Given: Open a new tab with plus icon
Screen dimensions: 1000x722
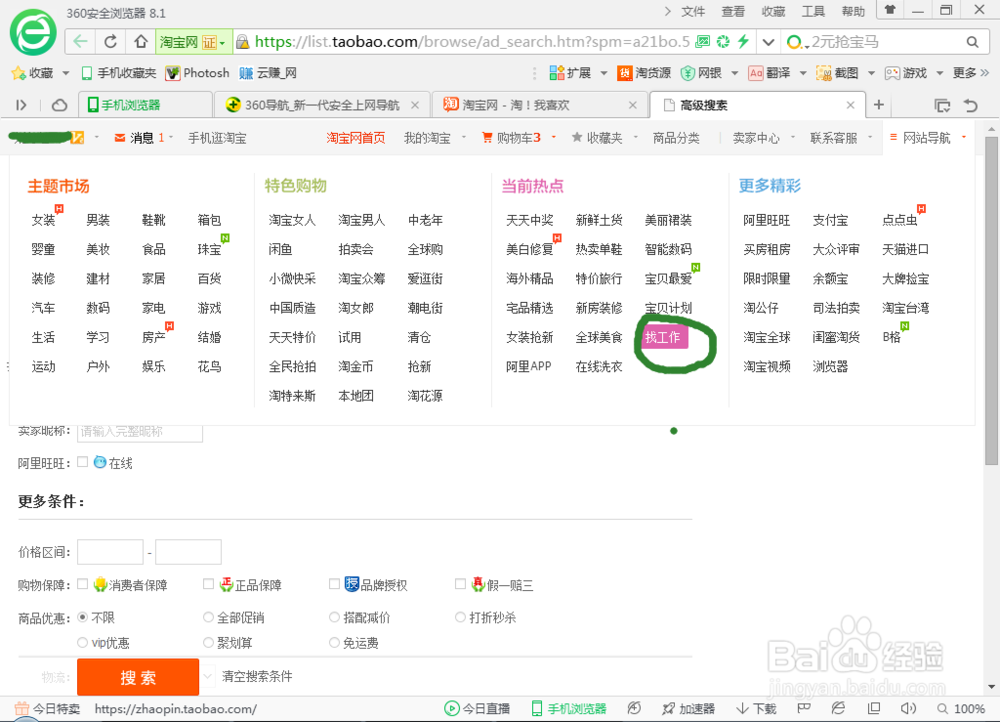Looking at the screenshot, I should 879,105.
